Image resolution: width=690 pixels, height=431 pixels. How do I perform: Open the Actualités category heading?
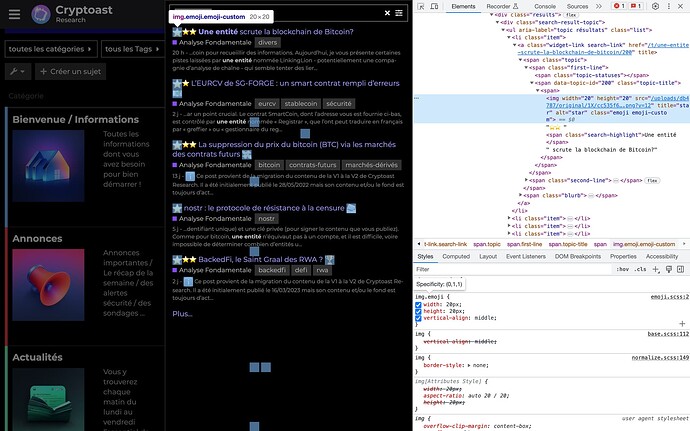37,357
